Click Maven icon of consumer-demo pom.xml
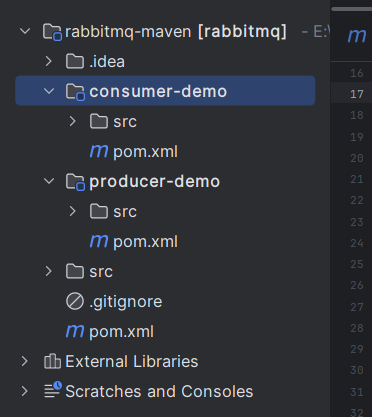This screenshot has height=417, width=372. [99, 151]
